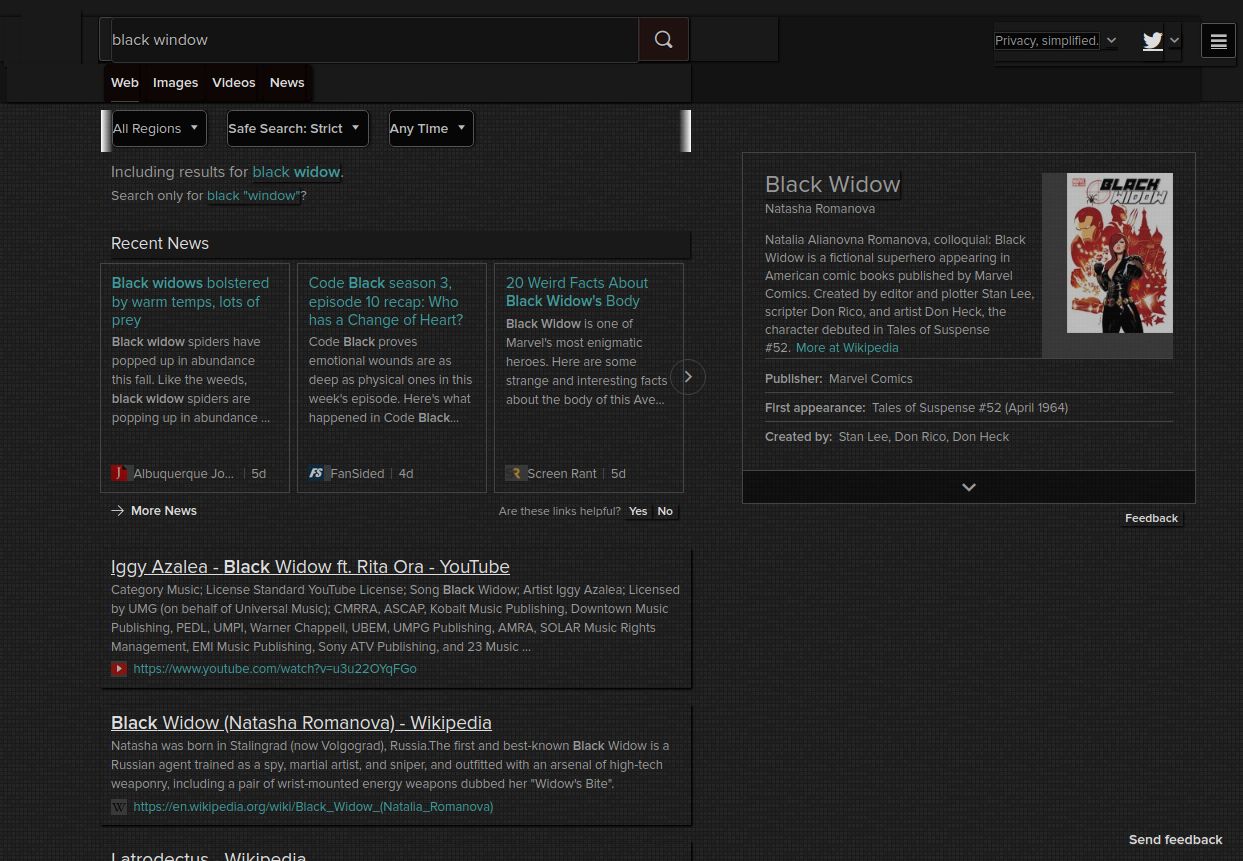Click in the search input field

tap(370, 40)
